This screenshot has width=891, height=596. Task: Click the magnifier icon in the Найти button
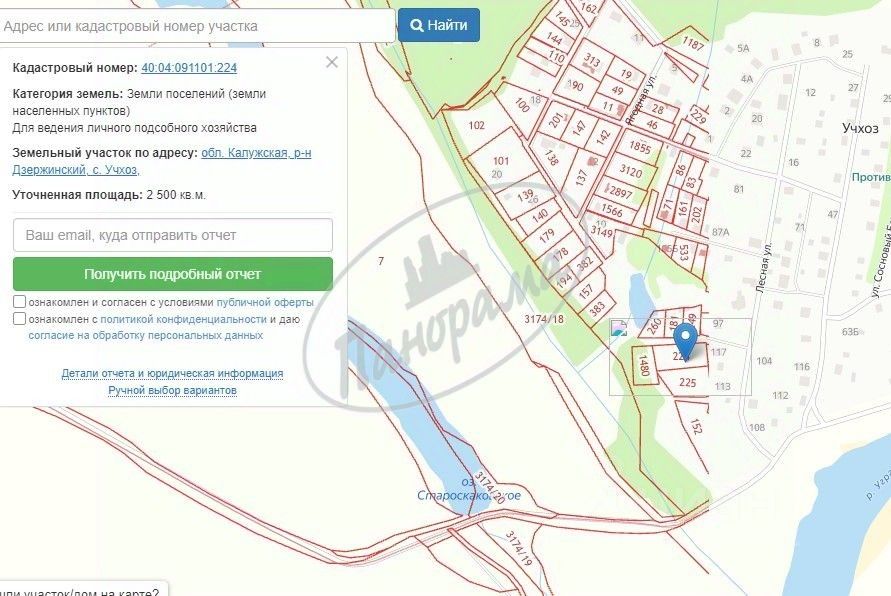coord(417,26)
